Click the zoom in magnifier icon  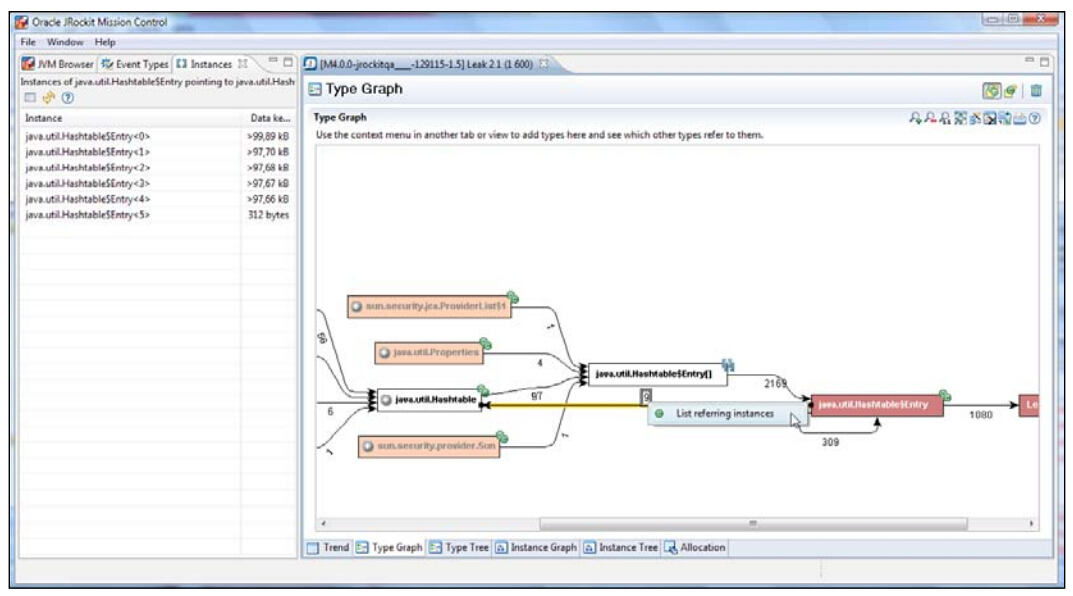pos(914,118)
